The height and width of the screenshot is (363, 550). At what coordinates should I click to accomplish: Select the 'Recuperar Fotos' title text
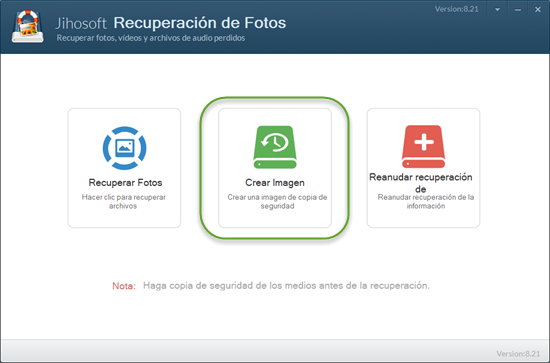(x=125, y=183)
